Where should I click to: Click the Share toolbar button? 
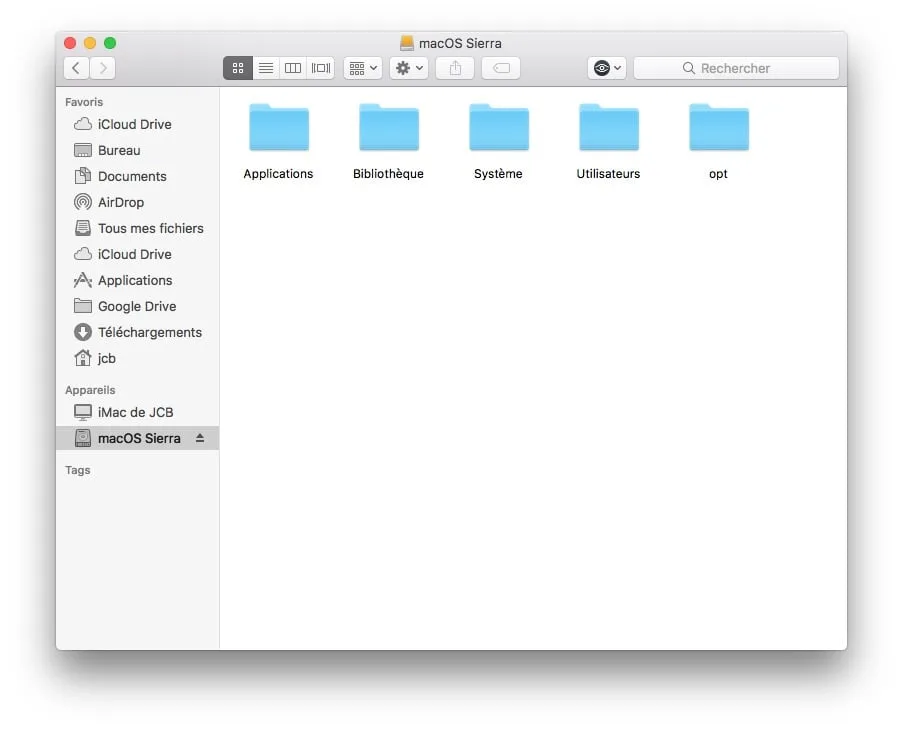click(455, 68)
